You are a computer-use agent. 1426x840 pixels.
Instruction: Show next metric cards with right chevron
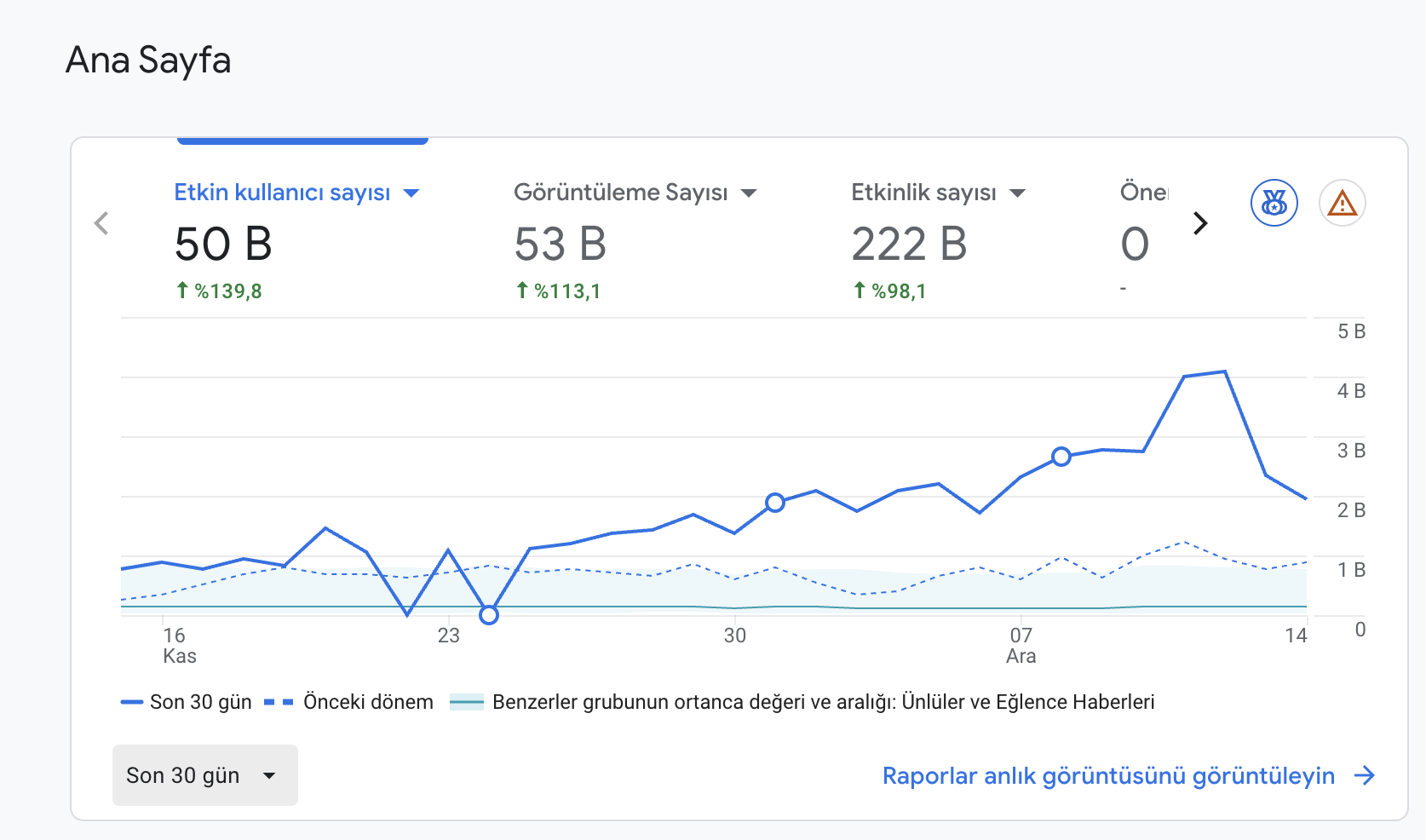coord(1200,223)
